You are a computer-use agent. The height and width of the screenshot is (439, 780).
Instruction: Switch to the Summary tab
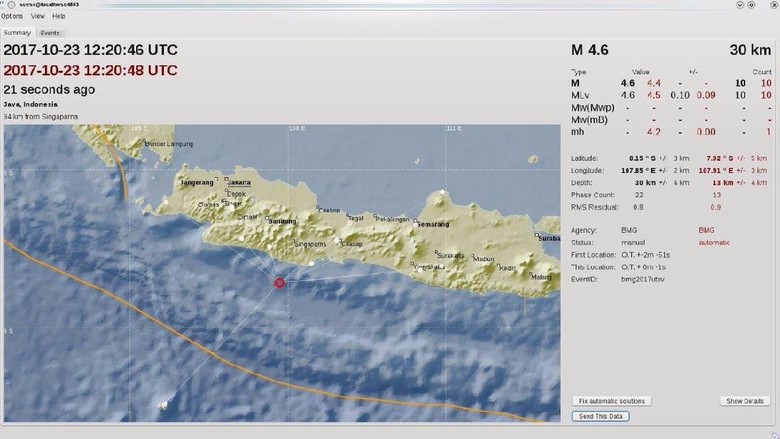point(17,33)
